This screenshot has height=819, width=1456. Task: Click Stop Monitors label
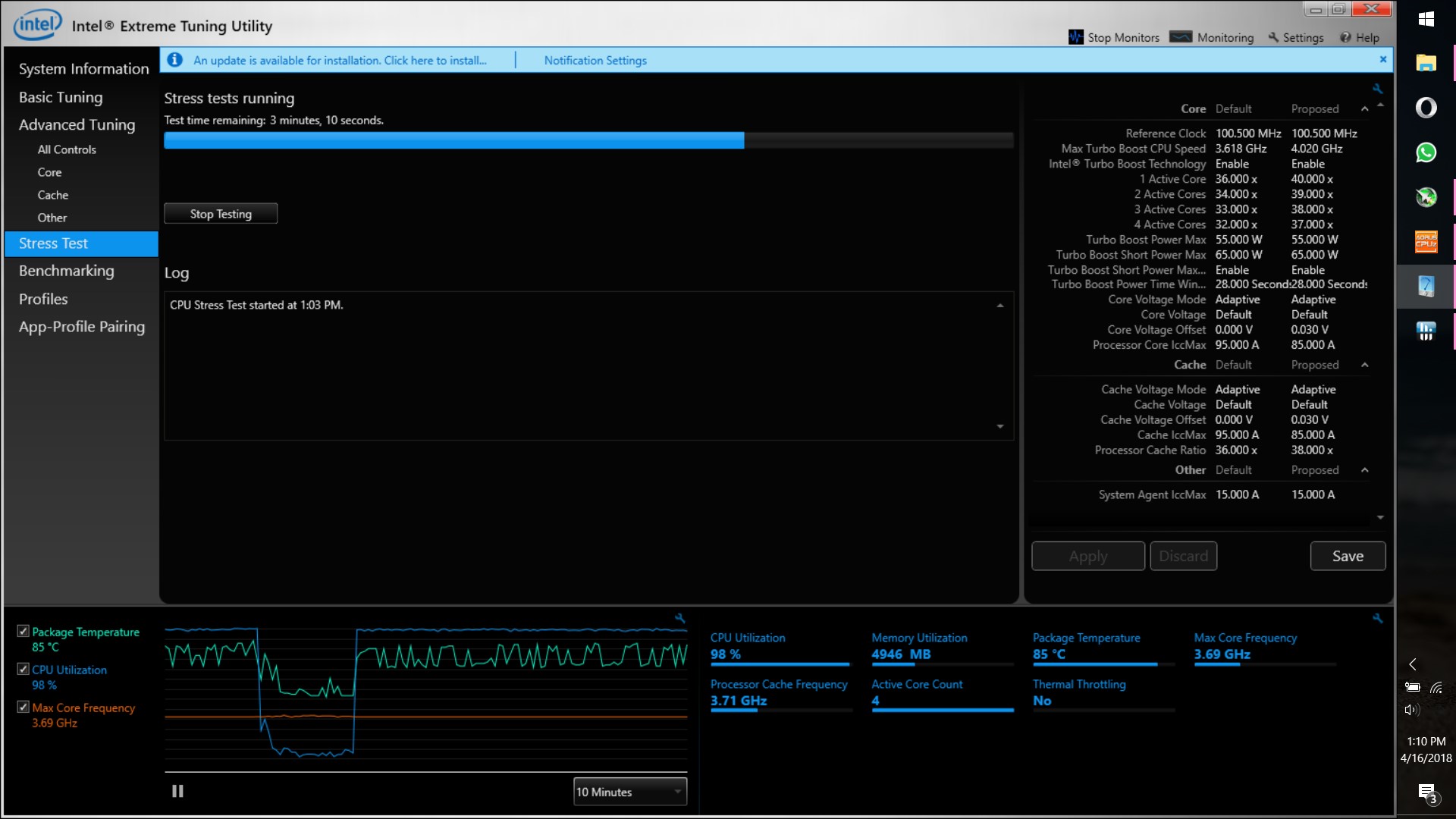[1123, 37]
